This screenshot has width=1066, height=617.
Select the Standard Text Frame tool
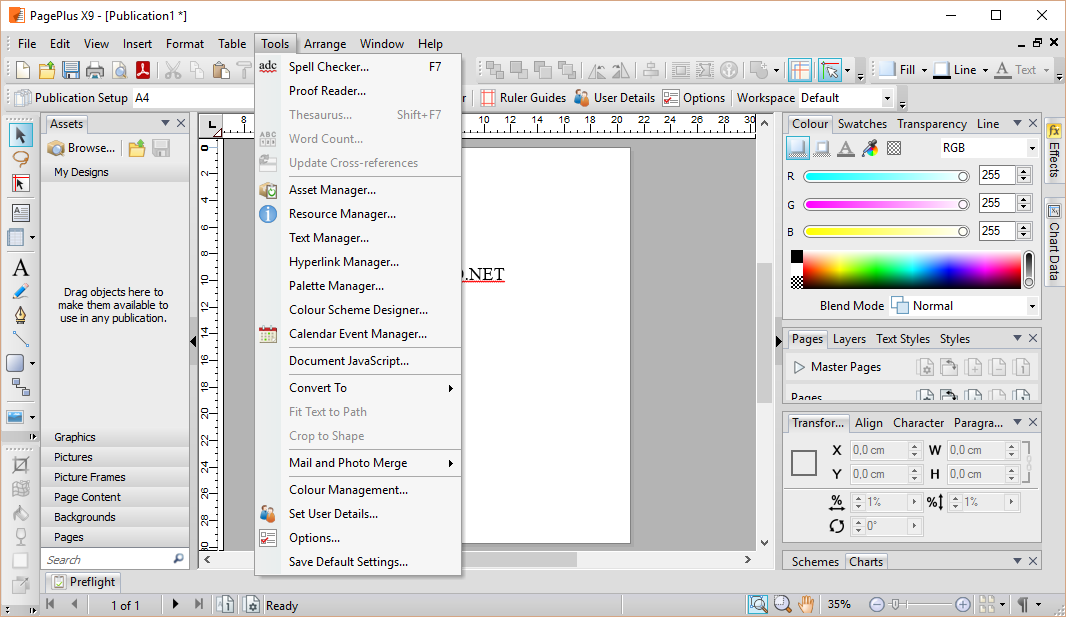[20, 213]
